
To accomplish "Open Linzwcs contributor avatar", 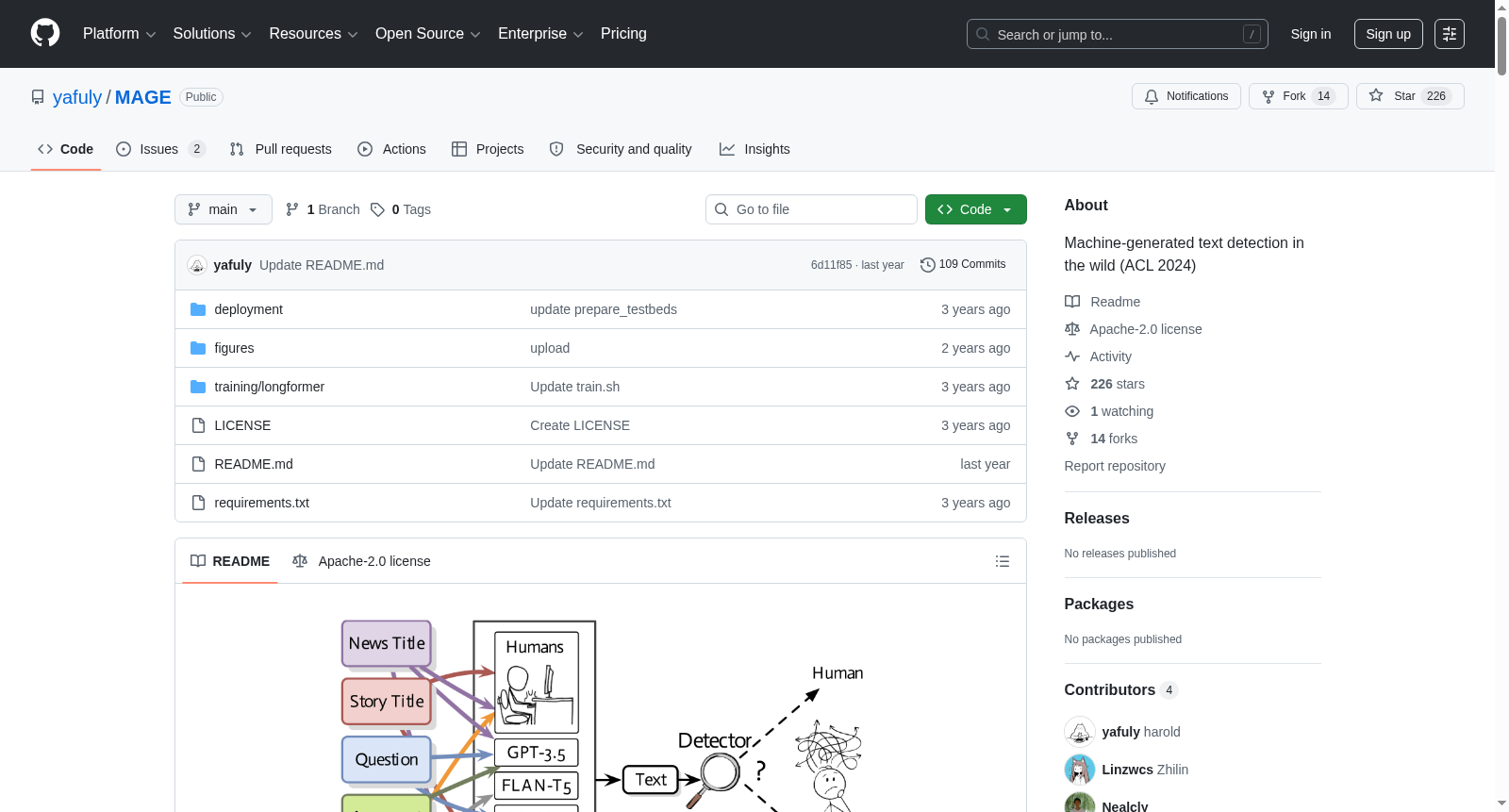I will [1080, 770].
